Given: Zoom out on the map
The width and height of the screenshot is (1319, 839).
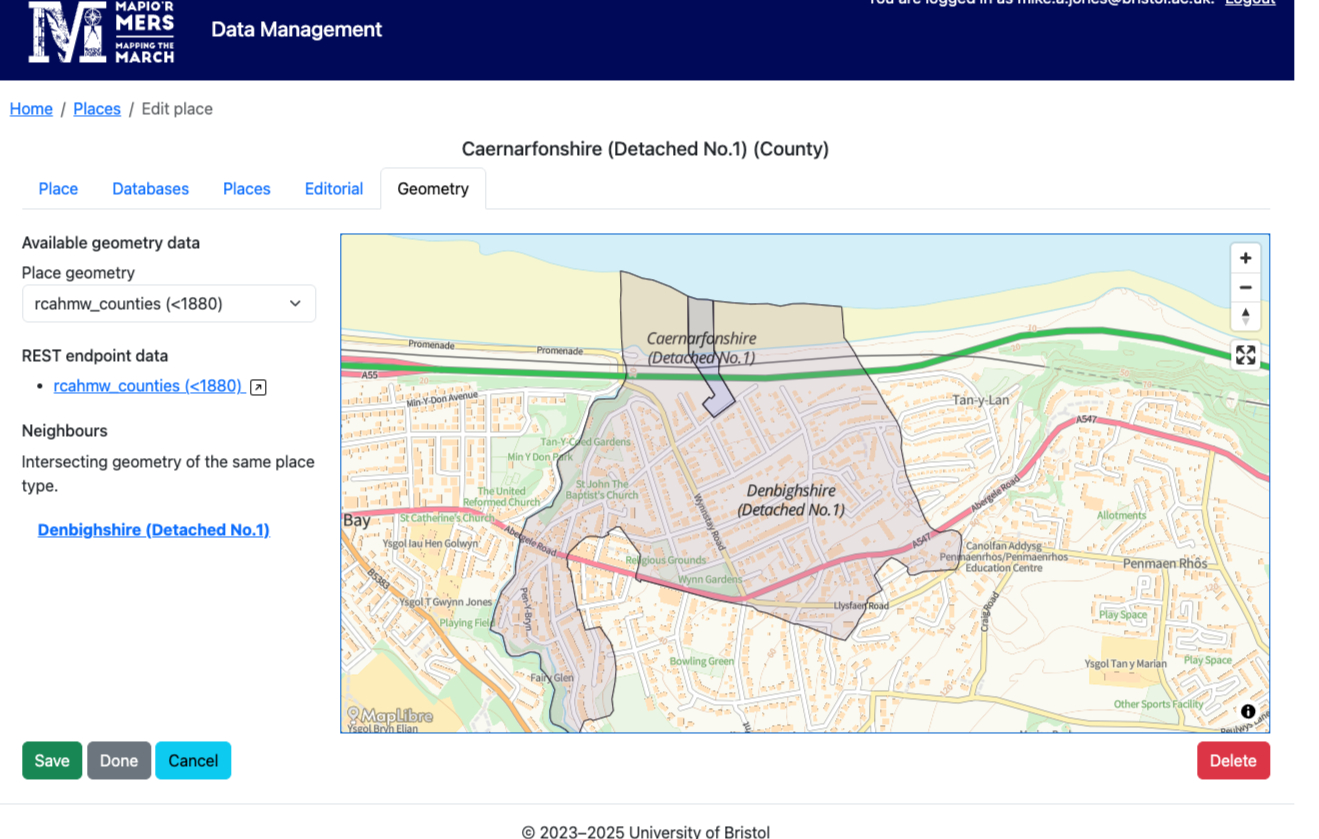Looking at the screenshot, I should 1245,288.
